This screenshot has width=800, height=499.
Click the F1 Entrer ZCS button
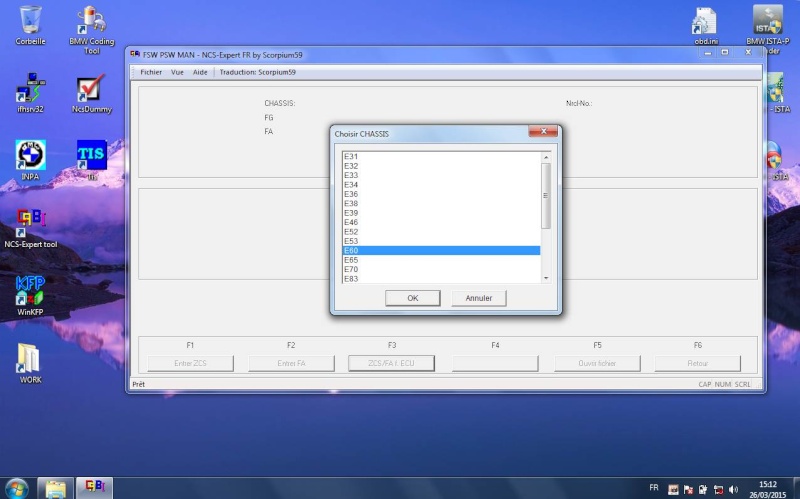click(190, 363)
